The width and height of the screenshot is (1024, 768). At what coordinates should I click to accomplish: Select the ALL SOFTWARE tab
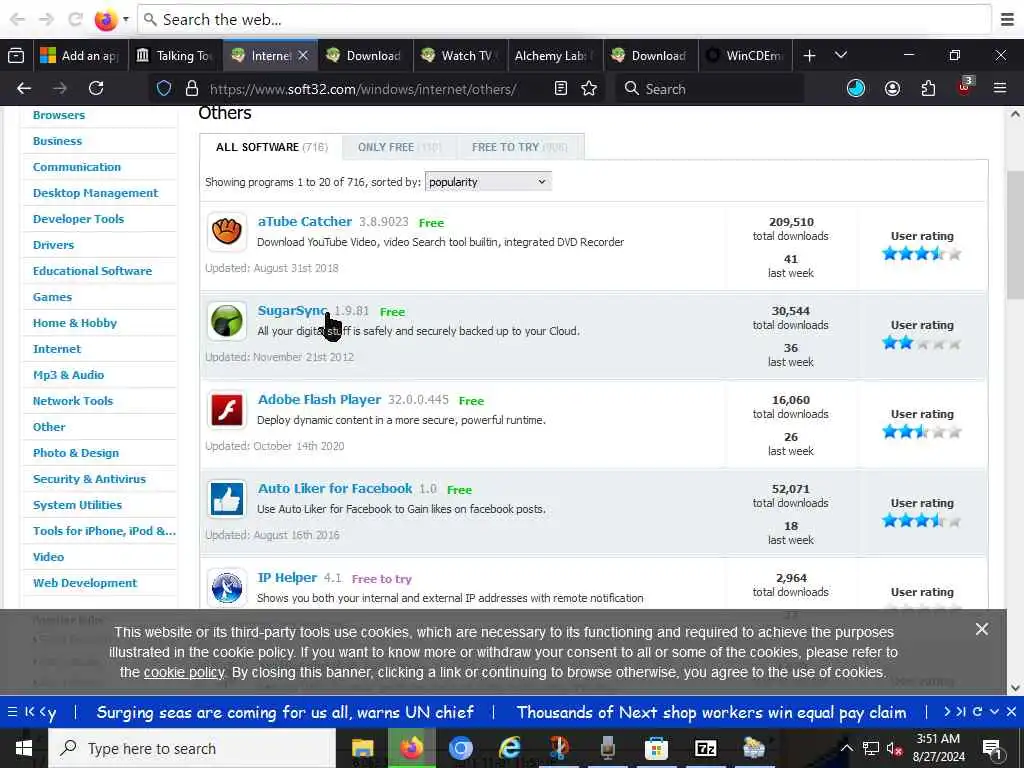pos(271,147)
